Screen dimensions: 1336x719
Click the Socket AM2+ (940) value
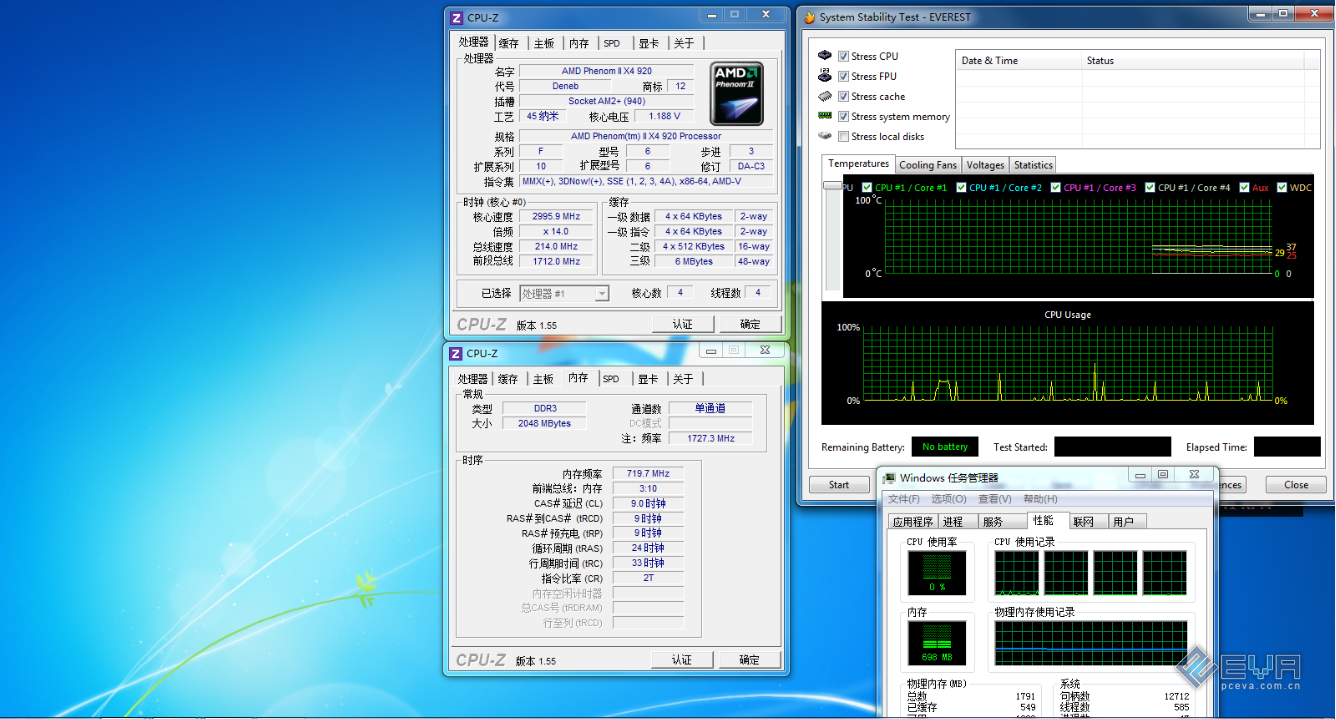tap(606, 101)
